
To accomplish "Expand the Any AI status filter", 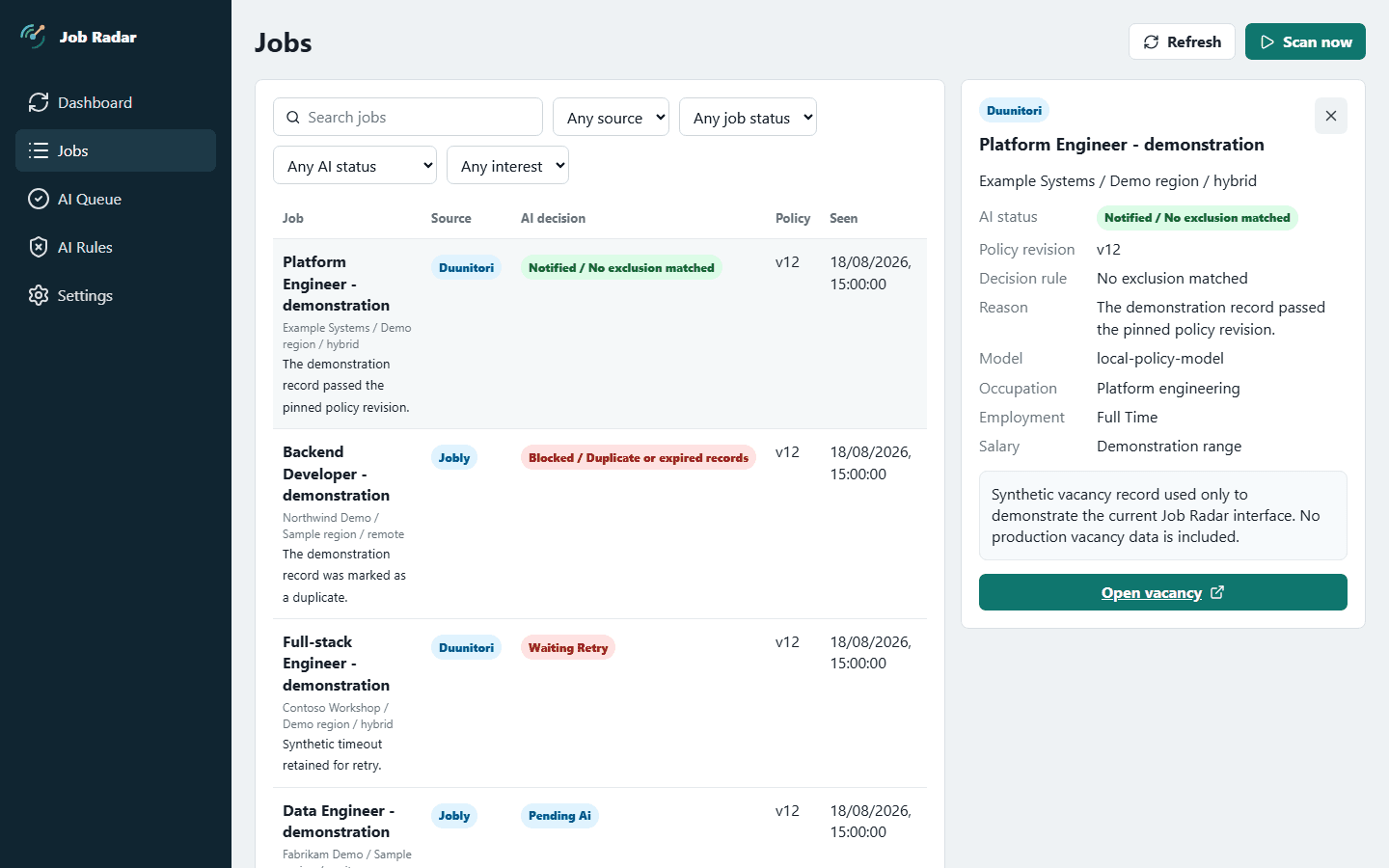I will point(355,166).
